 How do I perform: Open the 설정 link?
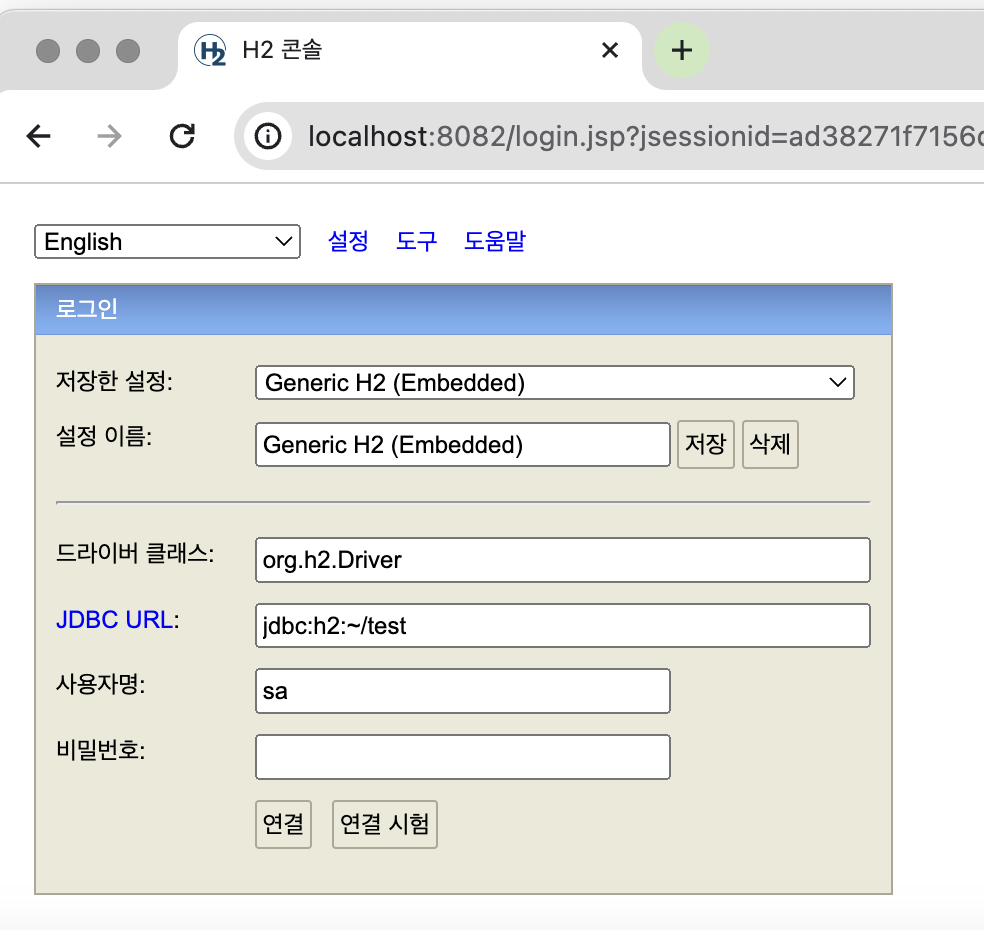[348, 241]
